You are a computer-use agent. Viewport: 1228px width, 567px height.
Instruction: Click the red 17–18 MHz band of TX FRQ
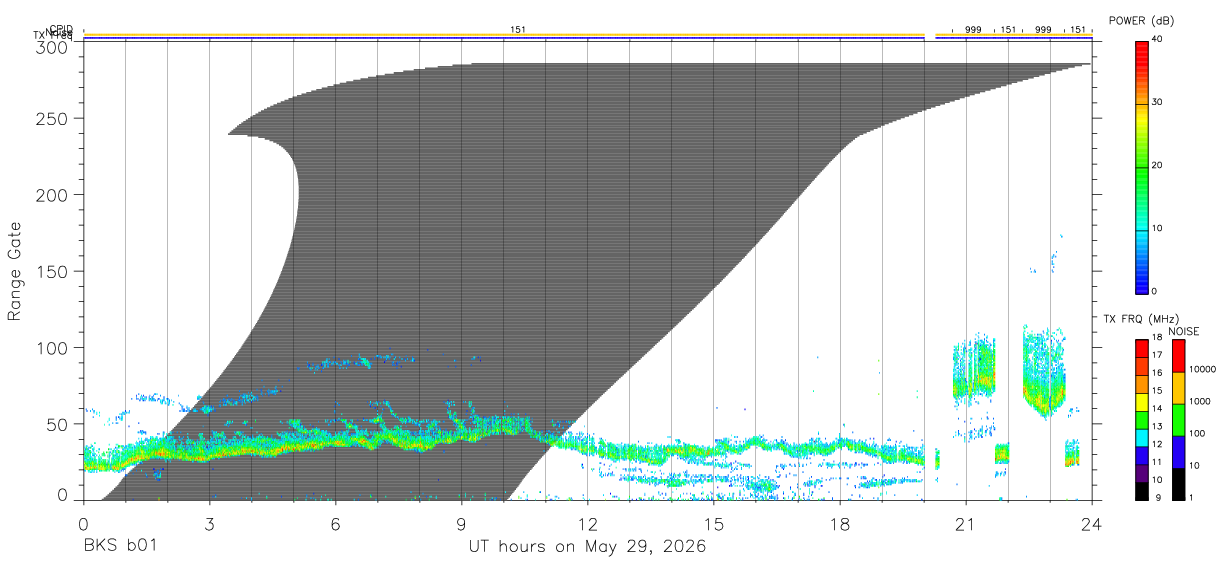[1141, 347]
